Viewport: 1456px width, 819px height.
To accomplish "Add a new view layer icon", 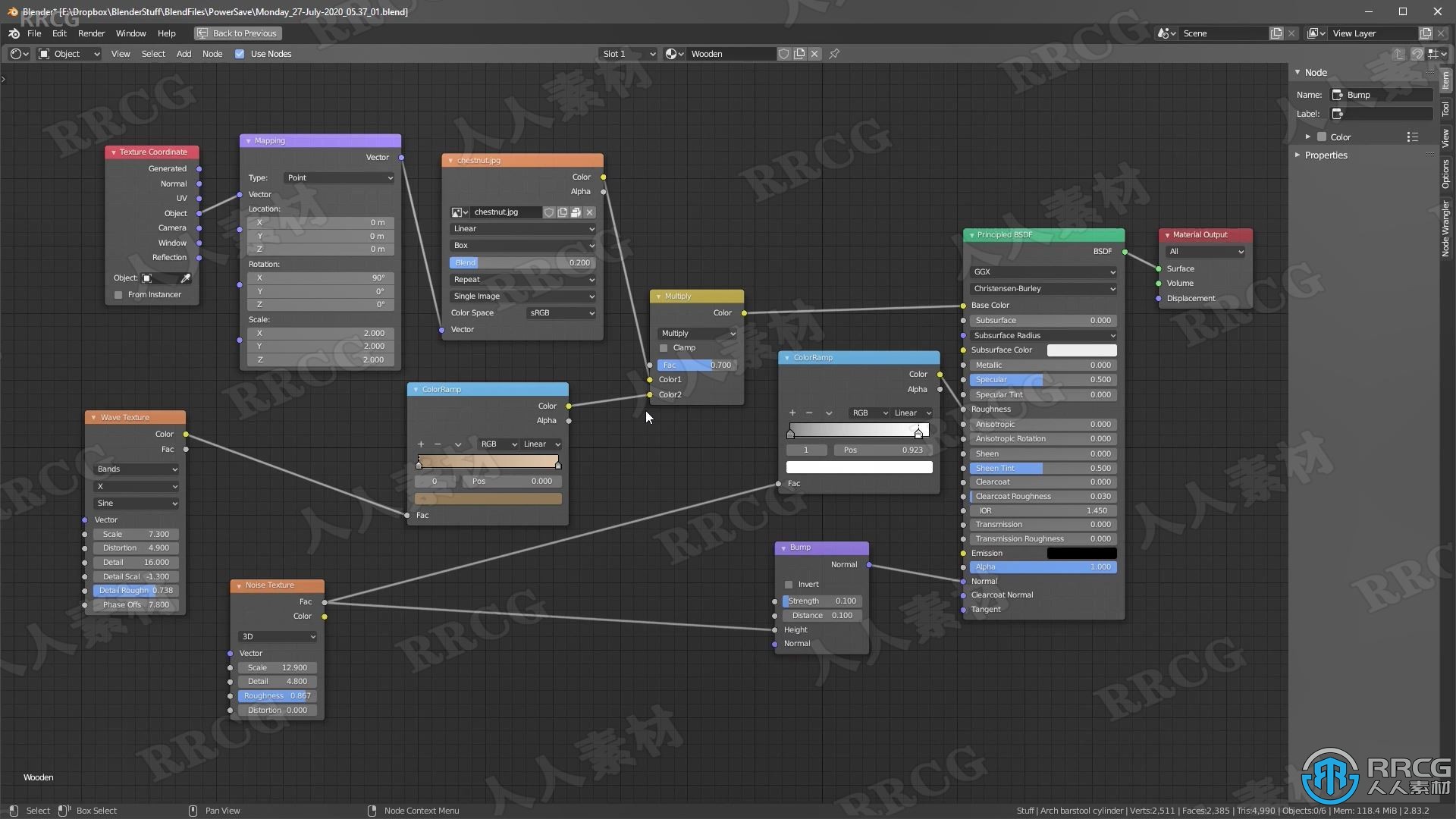I will click(1426, 33).
